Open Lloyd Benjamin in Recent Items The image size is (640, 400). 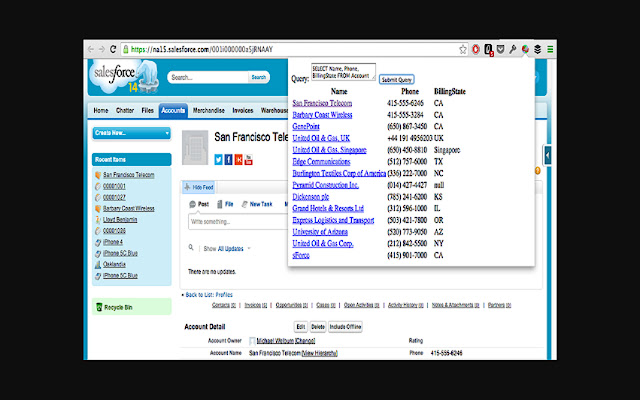tap(120, 220)
